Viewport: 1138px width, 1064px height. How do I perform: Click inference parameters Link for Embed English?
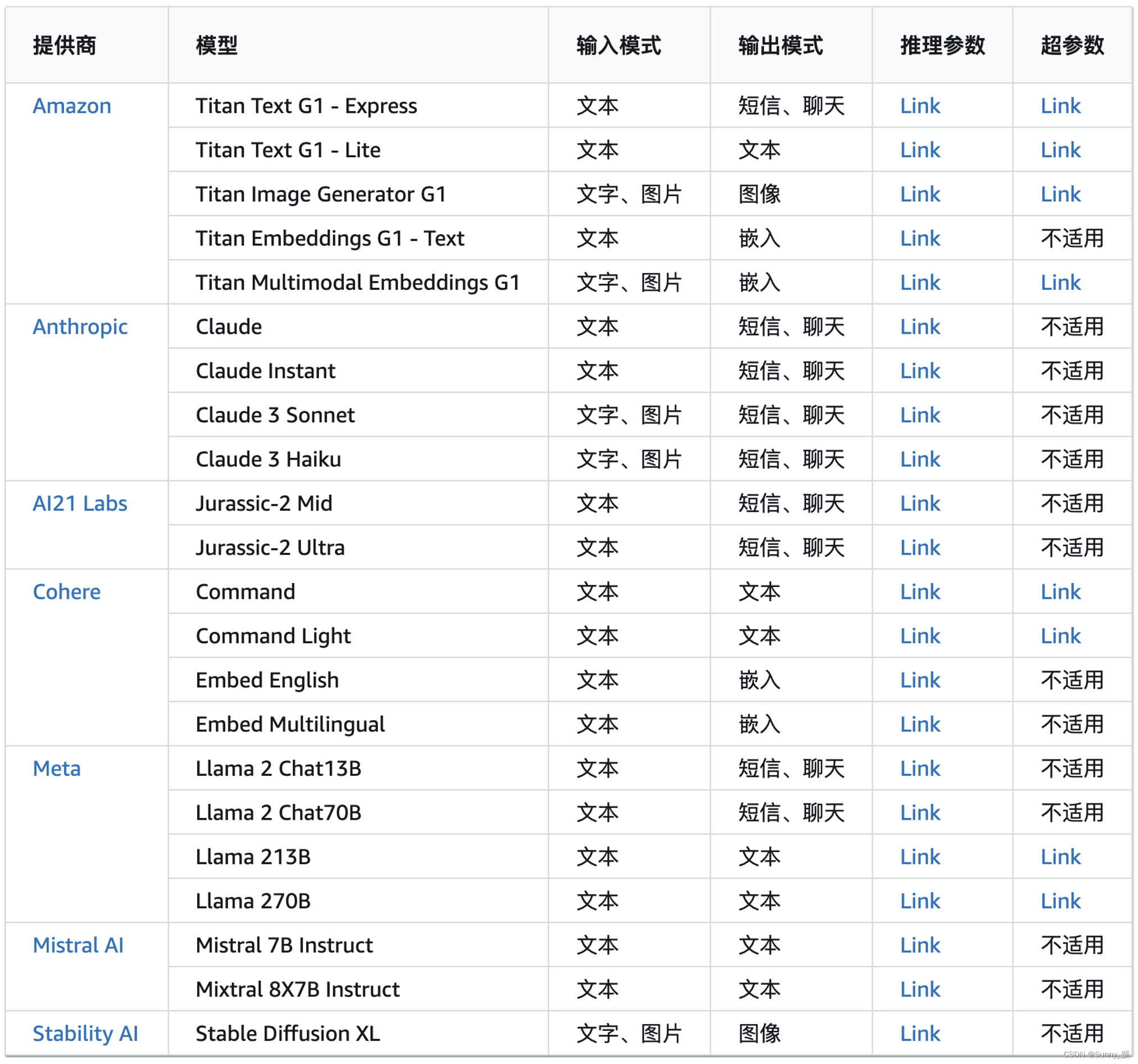pyautogui.click(x=920, y=680)
